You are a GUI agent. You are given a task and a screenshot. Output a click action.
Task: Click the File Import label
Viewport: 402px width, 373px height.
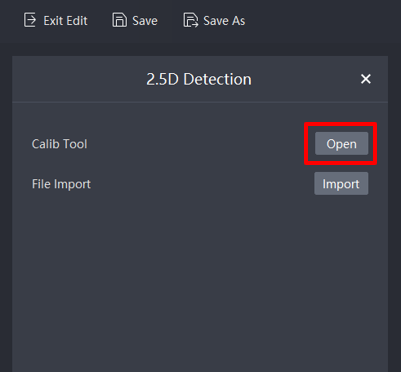(x=61, y=184)
